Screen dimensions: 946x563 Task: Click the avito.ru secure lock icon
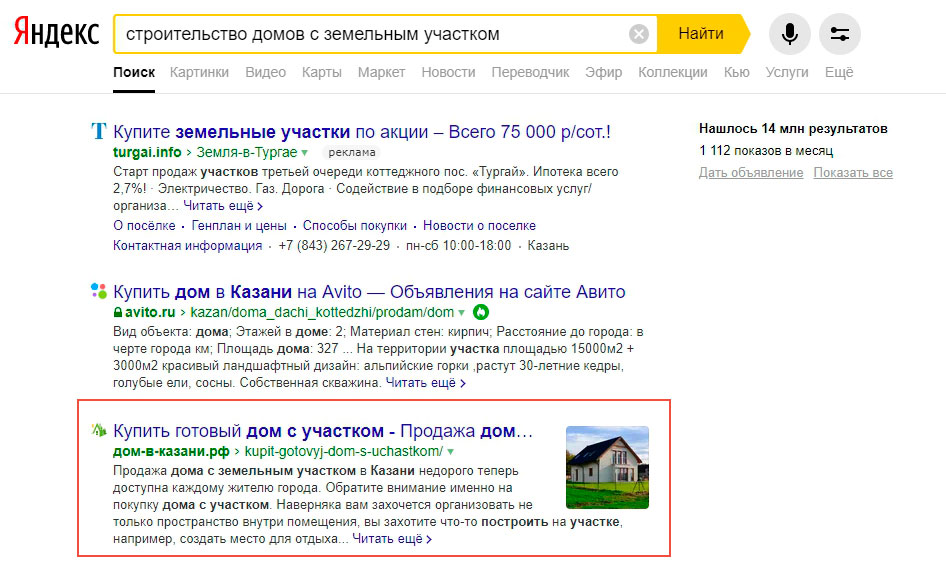118,313
